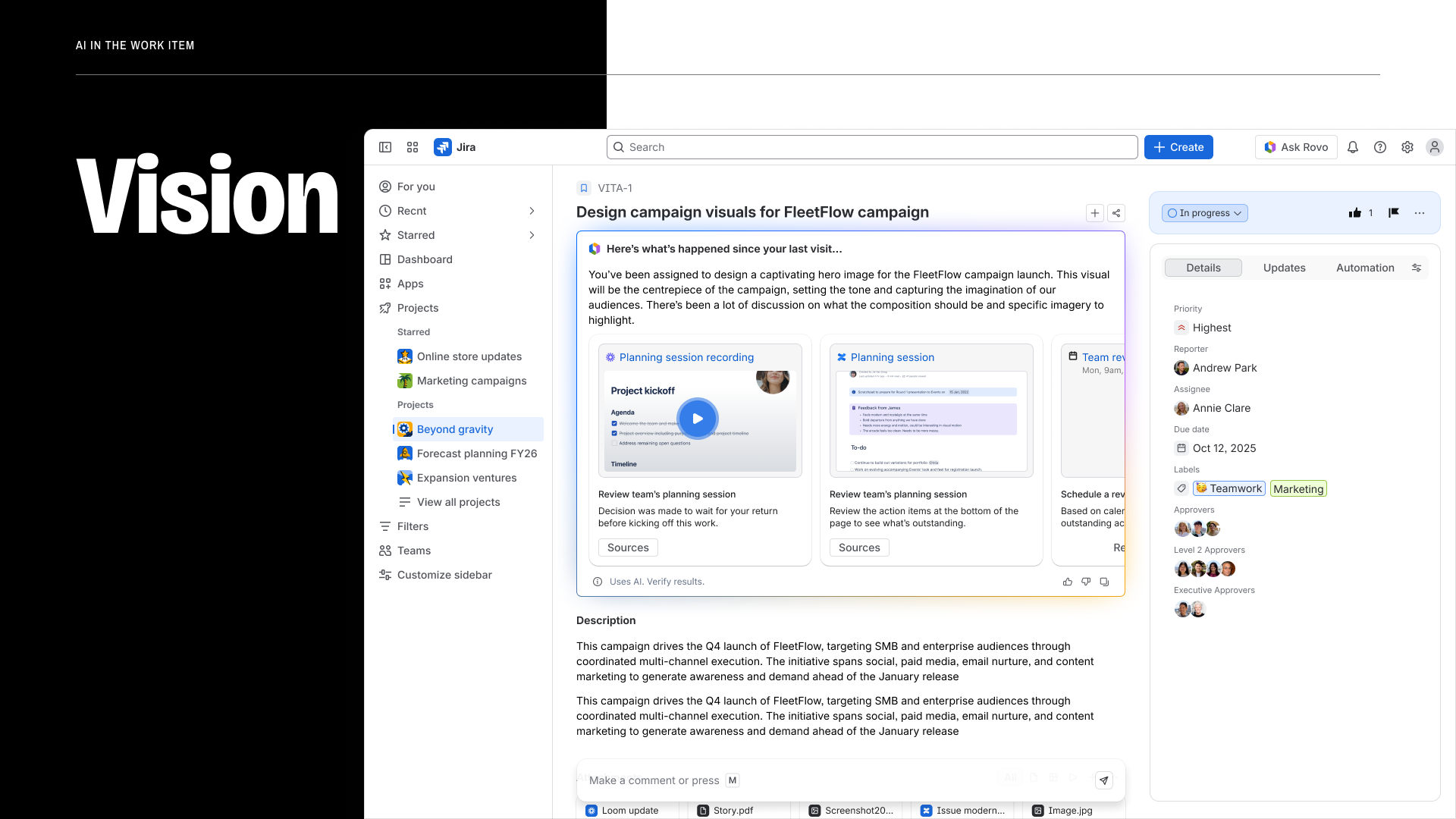The width and height of the screenshot is (1456, 819).
Task: Click the calendar icon by Oct 12, 2025
Action: pos(1181,448)
